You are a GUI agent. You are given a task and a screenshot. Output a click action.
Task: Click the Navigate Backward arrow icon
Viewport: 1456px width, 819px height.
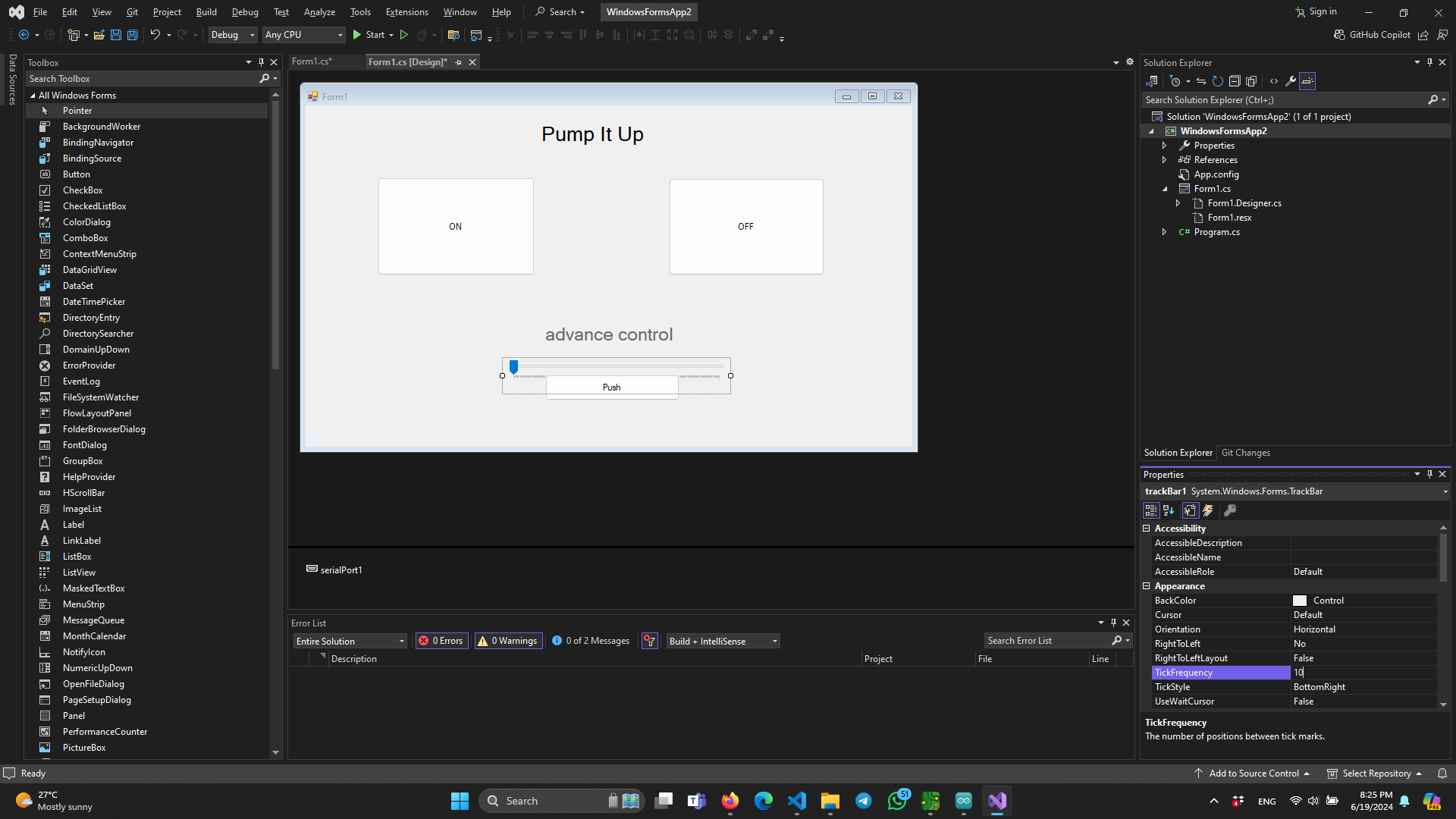point(24,35)
